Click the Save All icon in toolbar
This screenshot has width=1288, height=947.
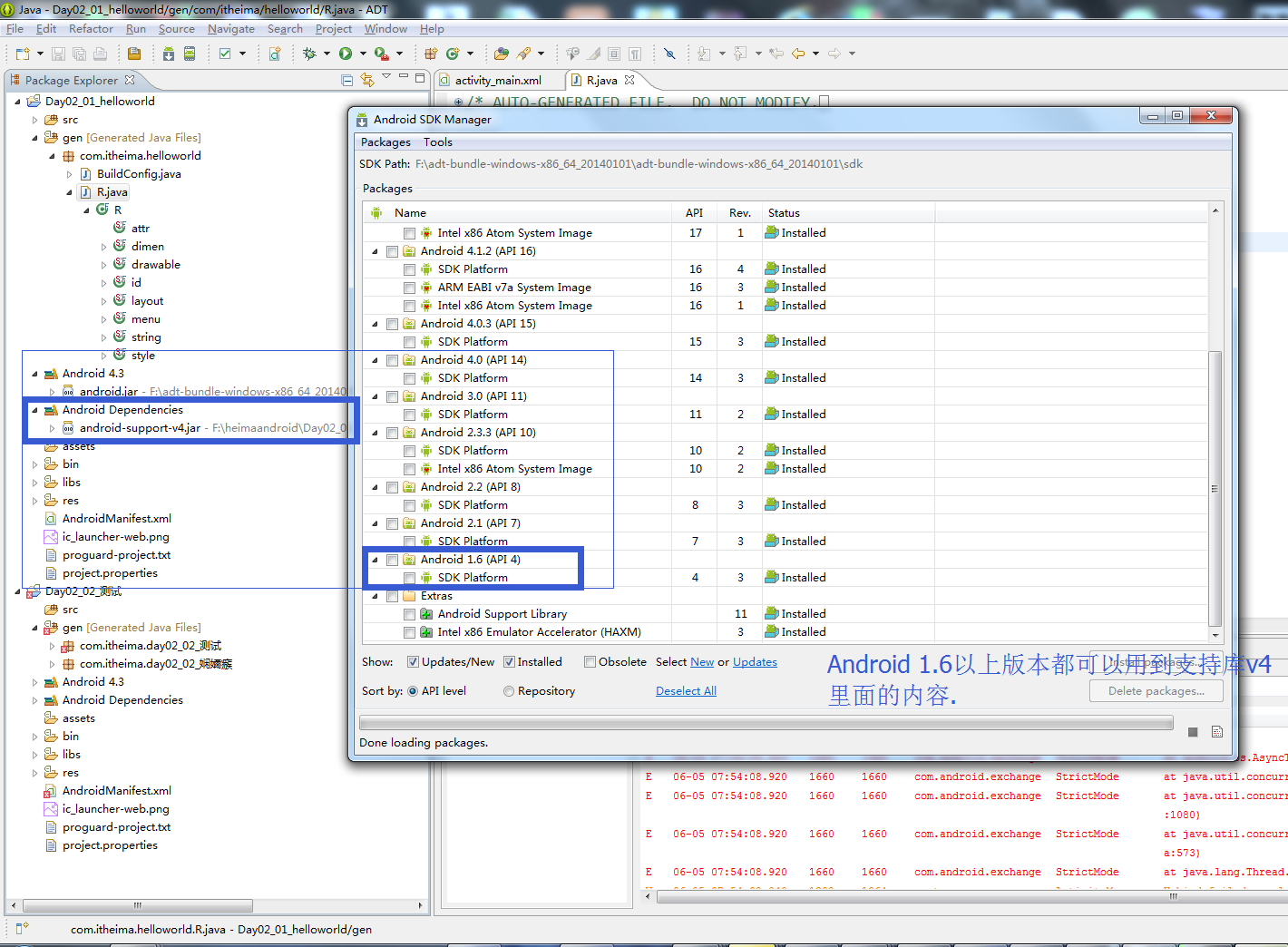pyautogui.click(x=79, y=54)
